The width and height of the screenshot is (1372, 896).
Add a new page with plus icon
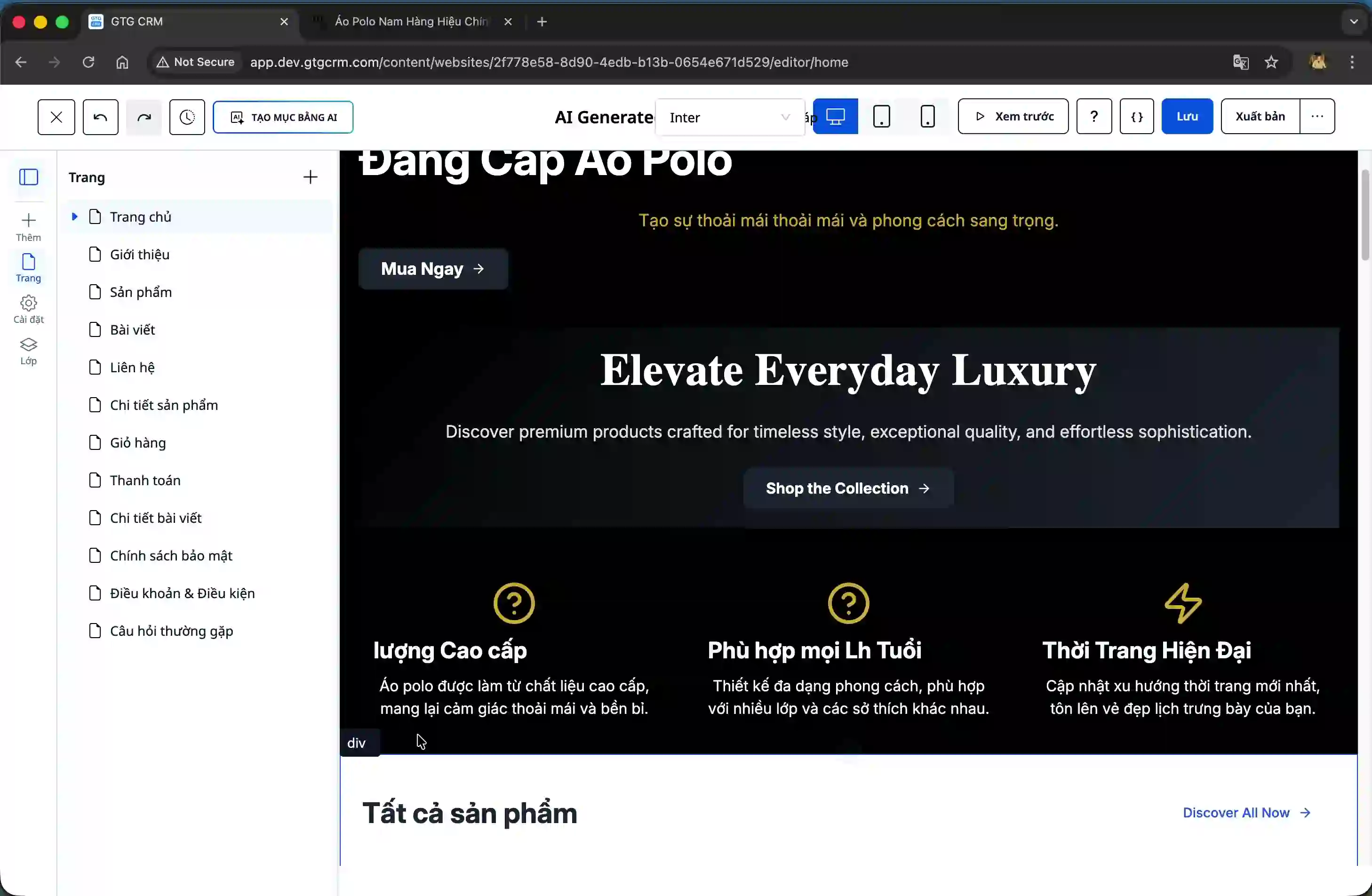[x=310, y=177]
